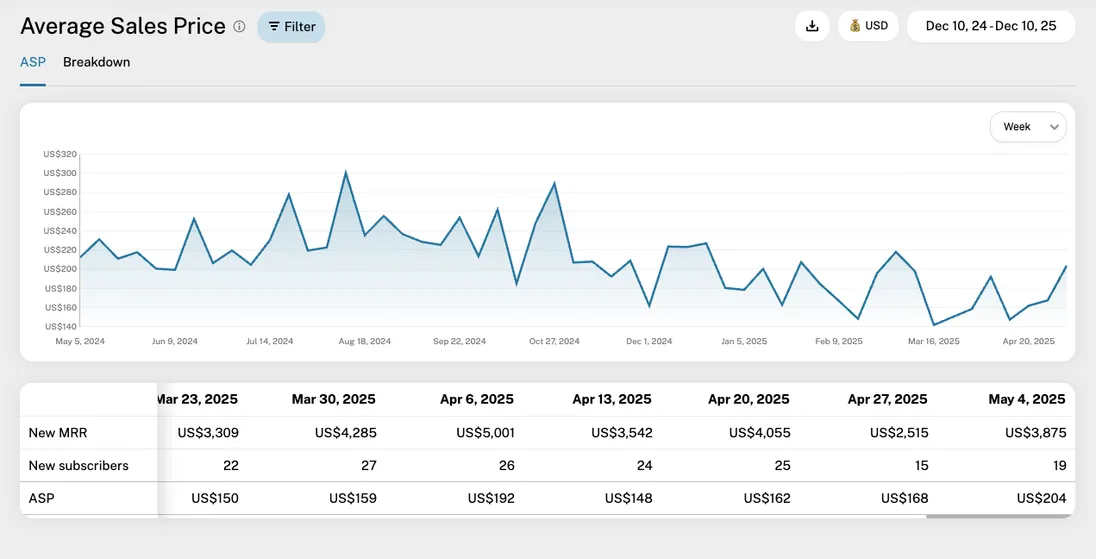Open the Filter options

[x=291, y=27]
